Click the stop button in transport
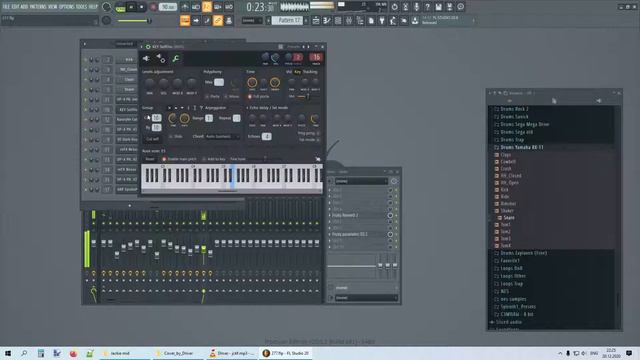 [142, 7]
